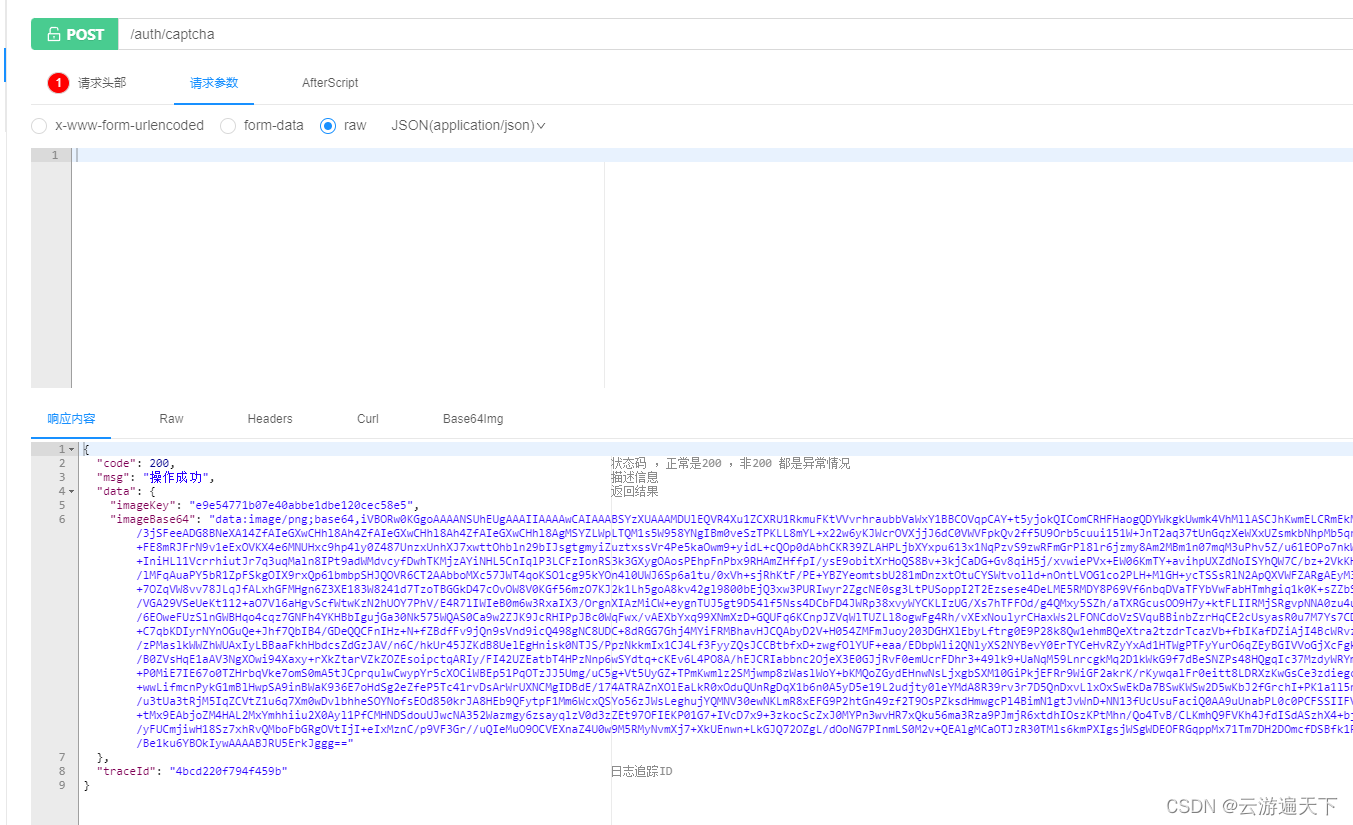The height and width of the screenshot is (825, 1353).
Task: Switch to the Headers response tab
Action: pyautogui.click(x=269, y=418)
